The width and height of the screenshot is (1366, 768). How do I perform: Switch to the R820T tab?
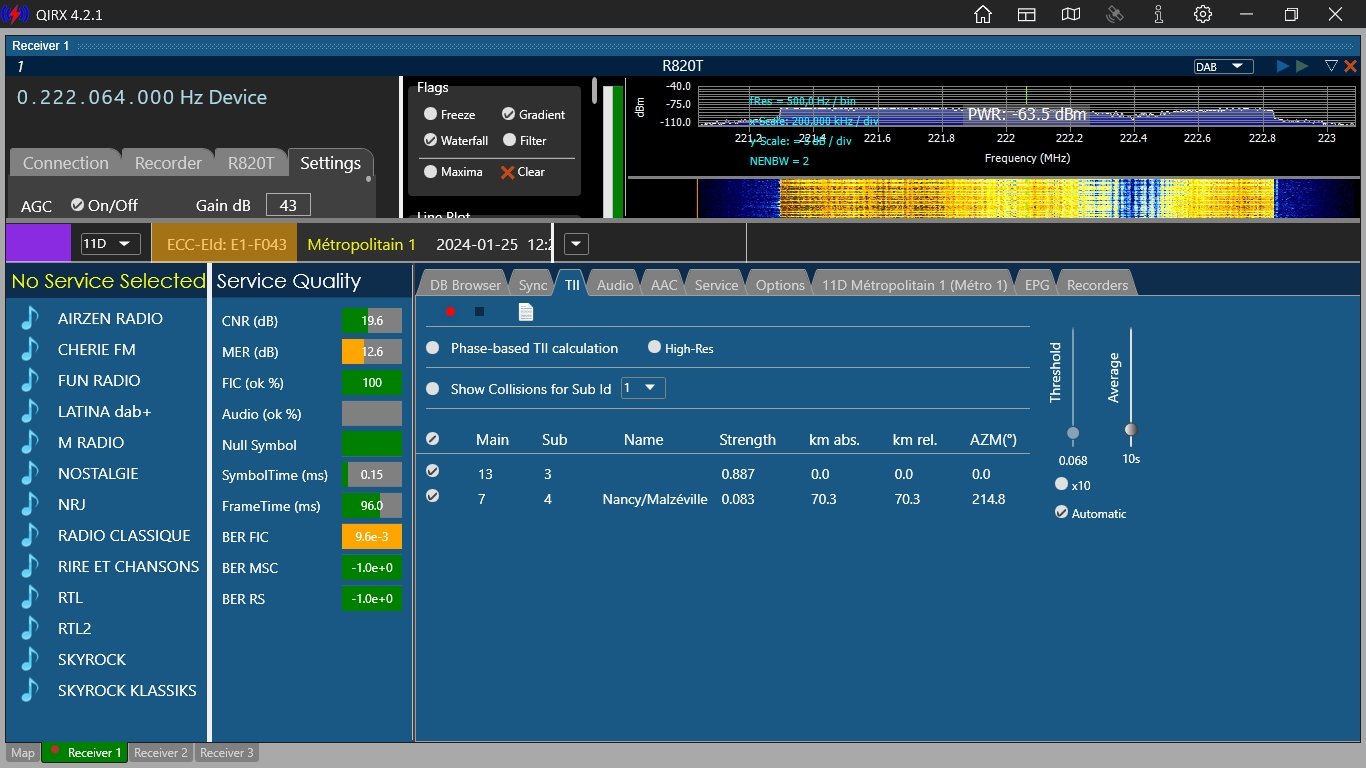click(x=251, y=163)
